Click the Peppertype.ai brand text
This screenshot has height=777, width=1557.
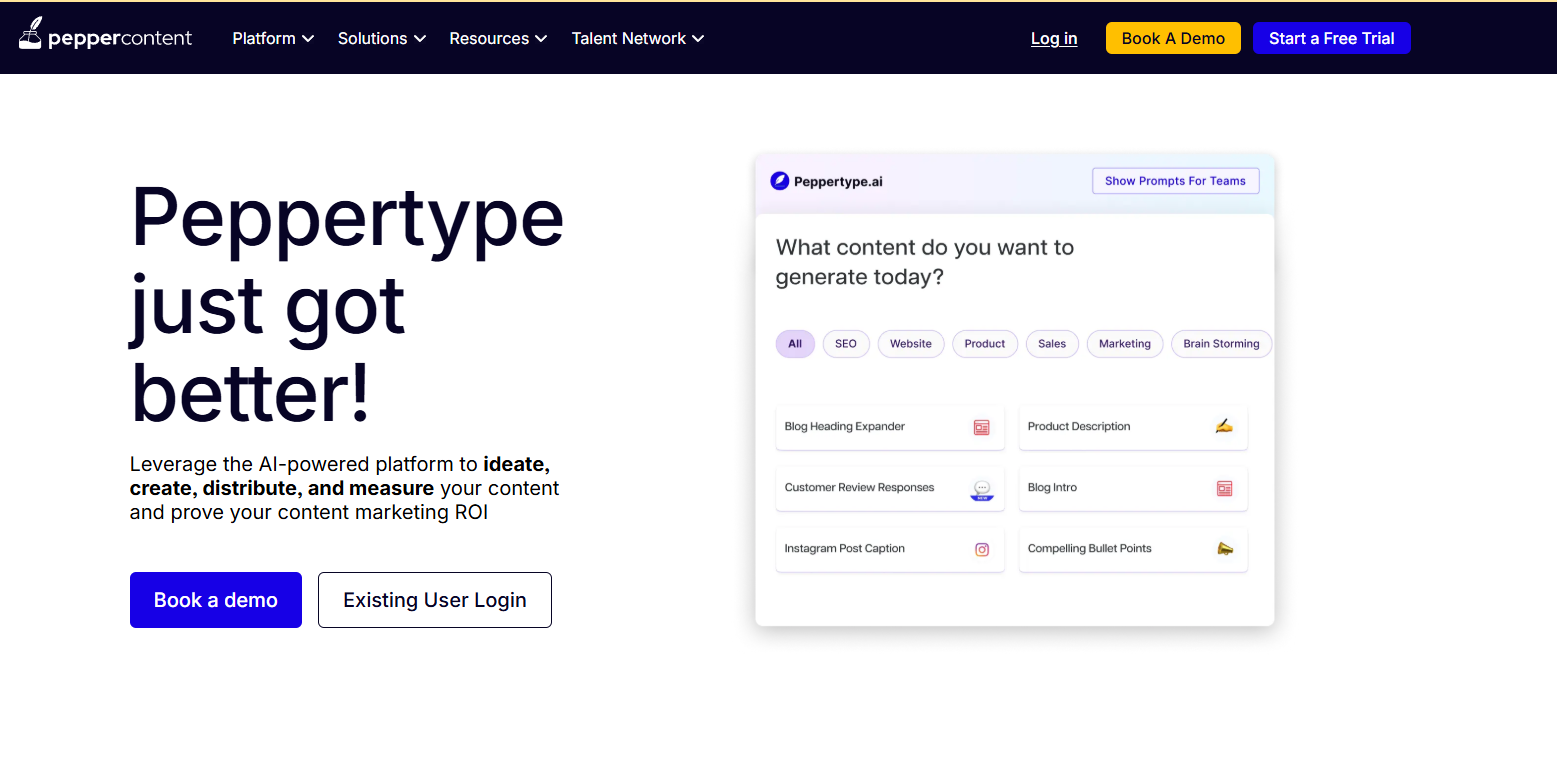[x=838, y=181]
